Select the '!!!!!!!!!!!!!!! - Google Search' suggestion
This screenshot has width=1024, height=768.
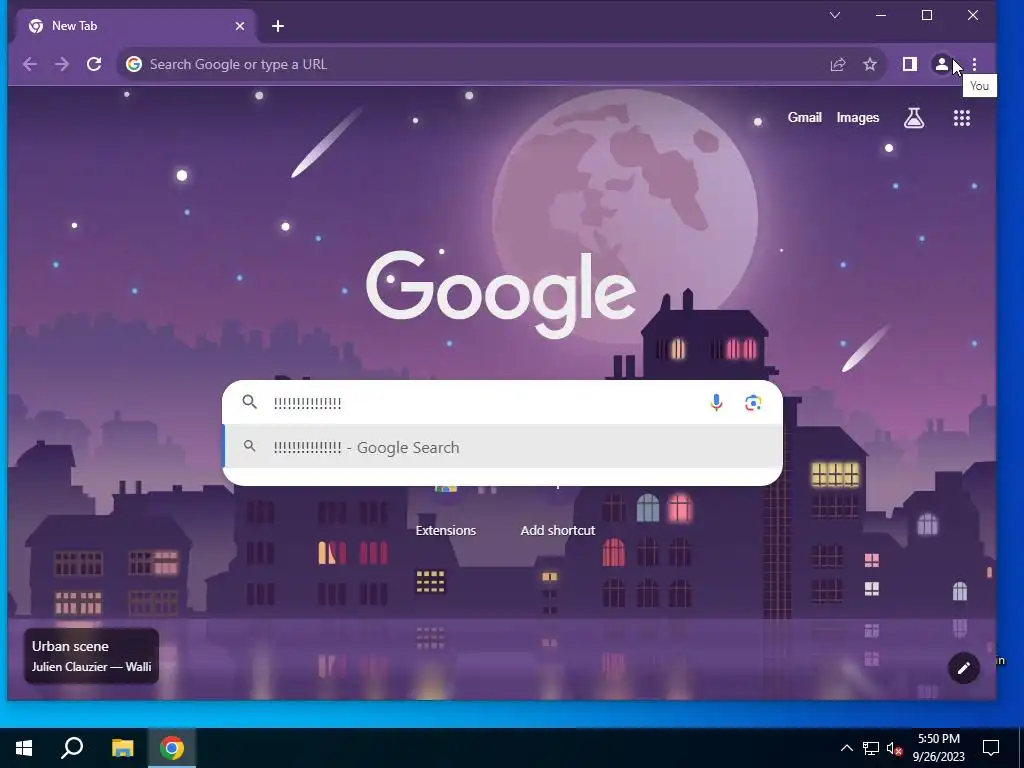point(503,447)
